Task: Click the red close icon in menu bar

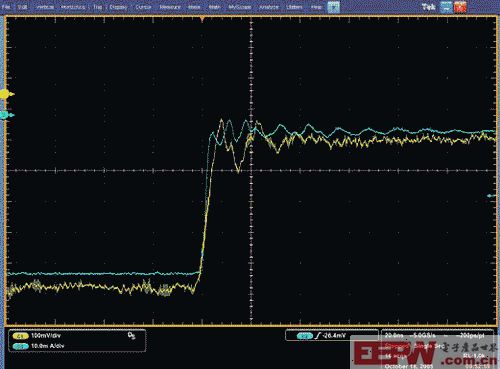Action: 461,7
